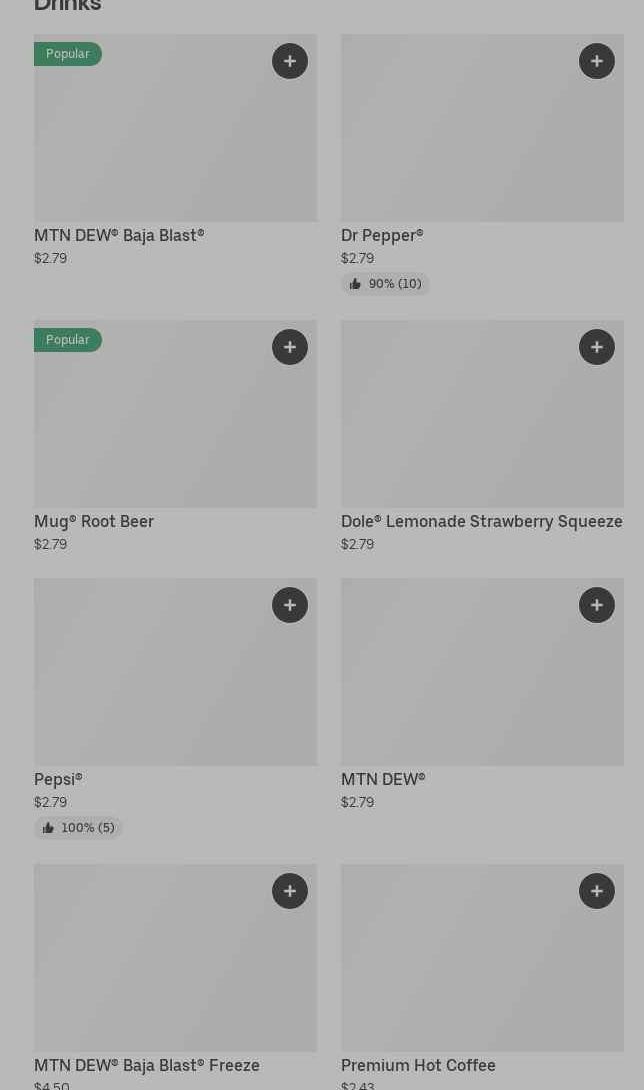Select Dole Lemonade Strawberry Squeeze title
The width and height of the screenshot is (644, 1090).
481,521
